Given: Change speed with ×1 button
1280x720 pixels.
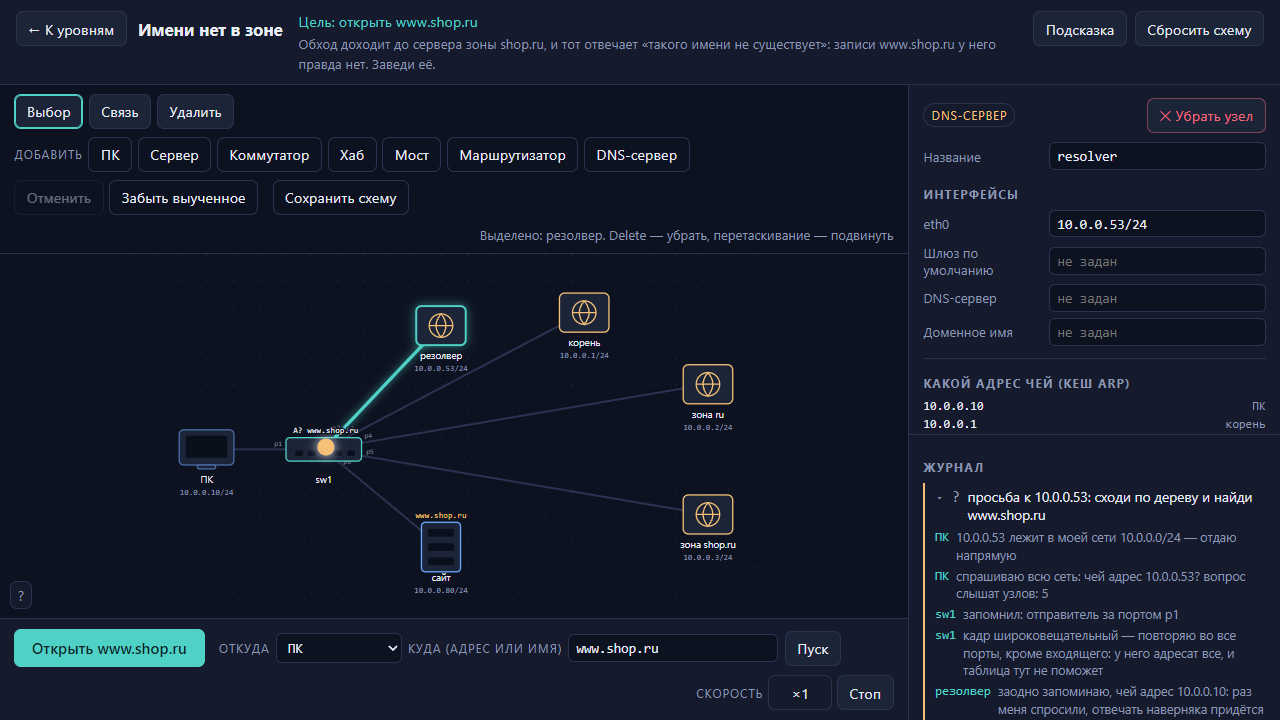Looking at the screenshot, I should point(800,693).
